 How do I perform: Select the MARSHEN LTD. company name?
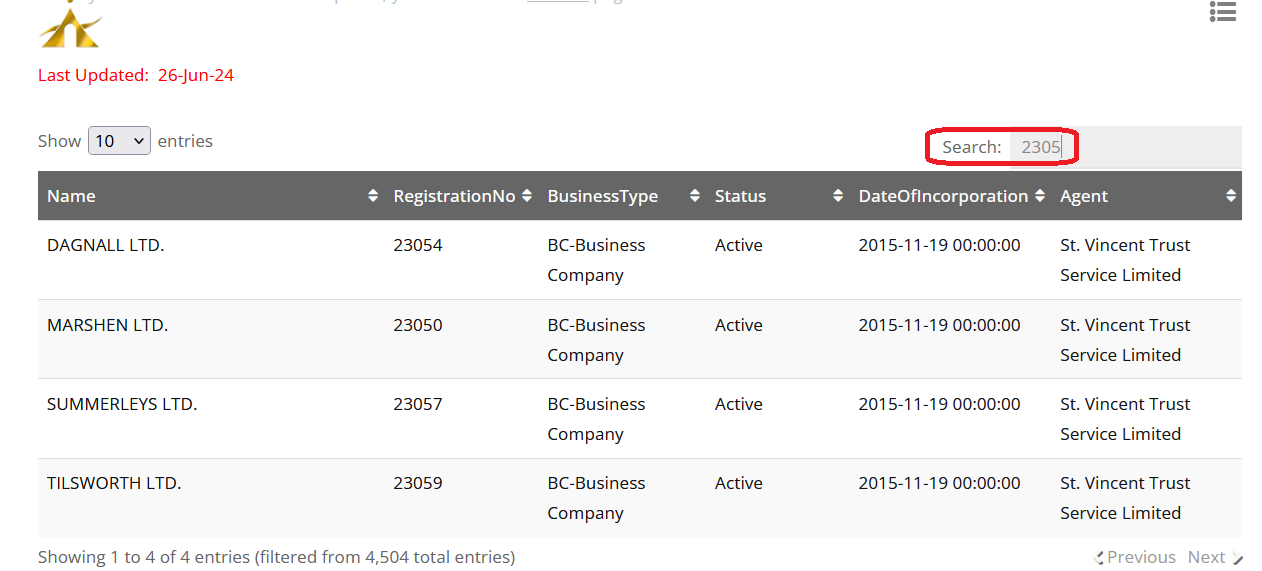[x=107, y=325]
